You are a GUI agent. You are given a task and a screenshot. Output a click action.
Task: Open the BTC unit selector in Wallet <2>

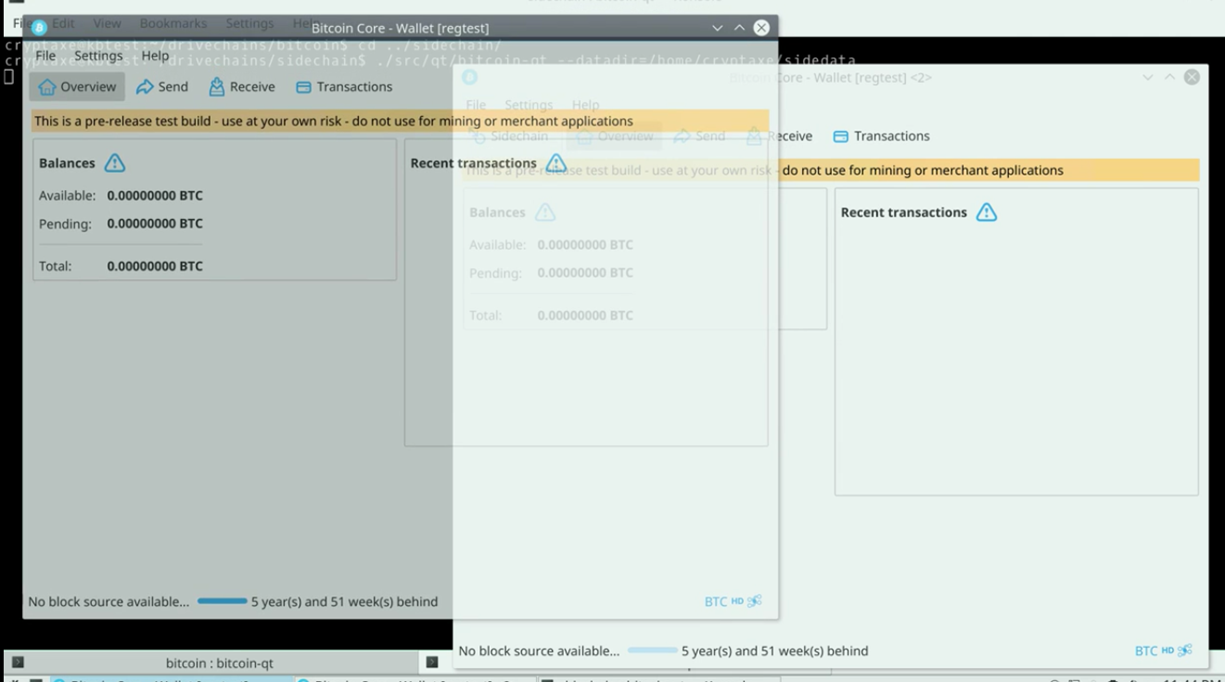point(1146,651)
